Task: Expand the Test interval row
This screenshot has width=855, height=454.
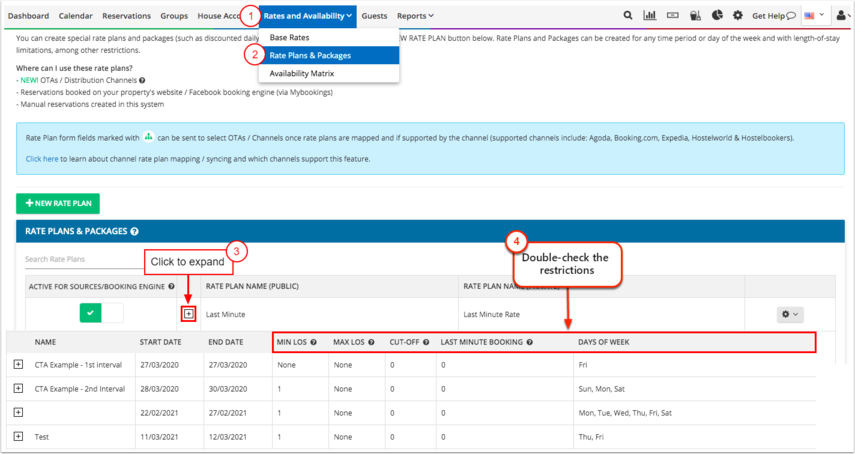Action: coord(18,436)
